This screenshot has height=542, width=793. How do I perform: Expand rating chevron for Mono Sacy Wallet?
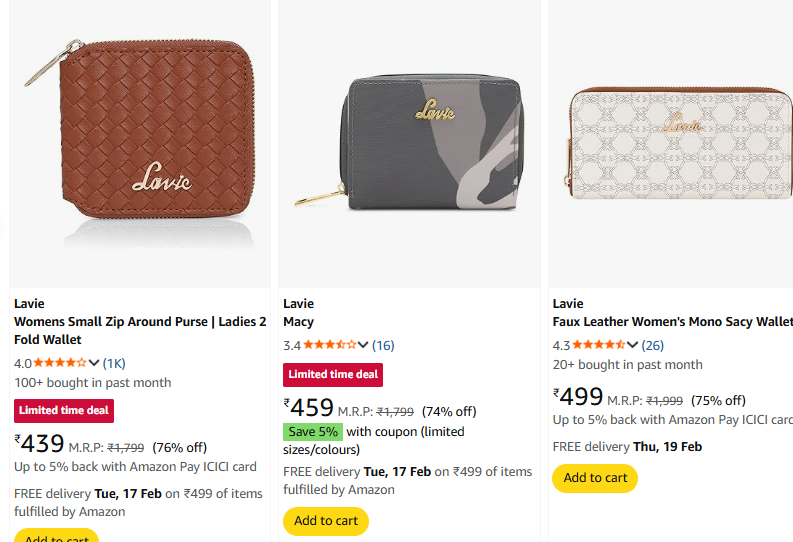pos(633,345)
